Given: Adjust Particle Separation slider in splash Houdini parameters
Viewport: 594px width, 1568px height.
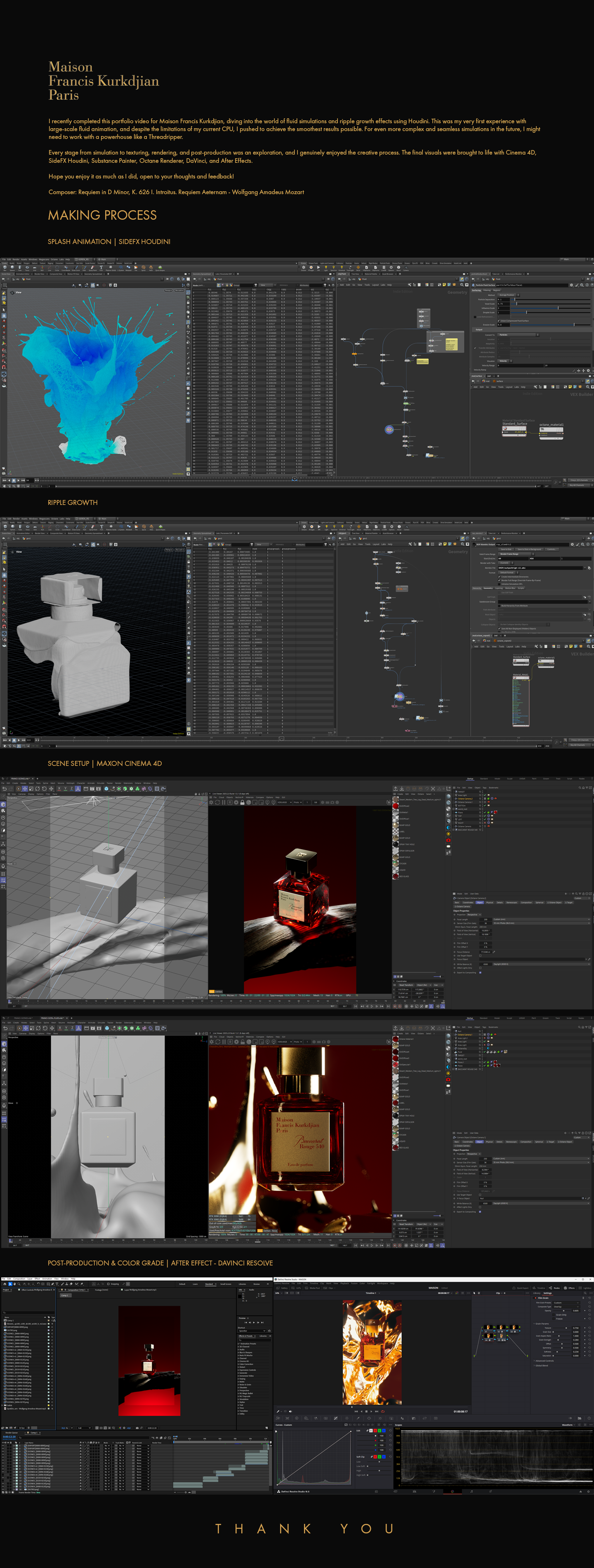Looking at the screenshot, I should [551, 300].
